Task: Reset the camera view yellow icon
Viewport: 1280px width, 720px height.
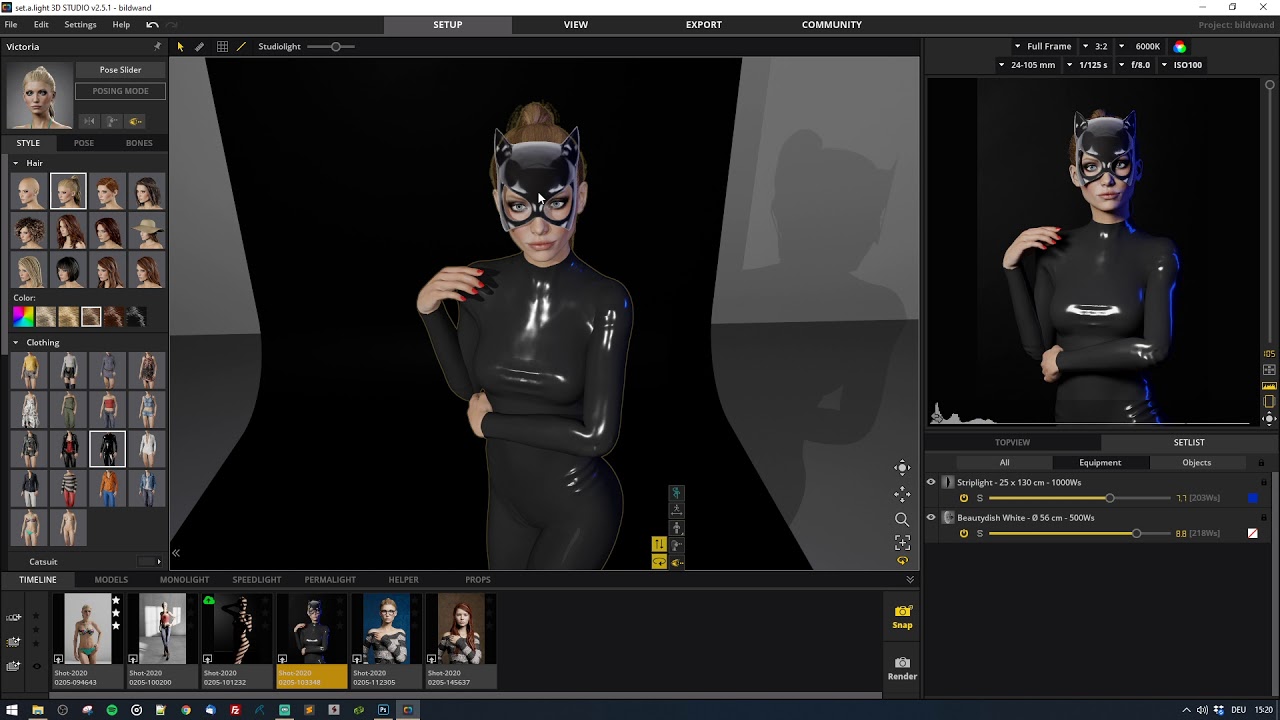Action: tap(902, 562)
